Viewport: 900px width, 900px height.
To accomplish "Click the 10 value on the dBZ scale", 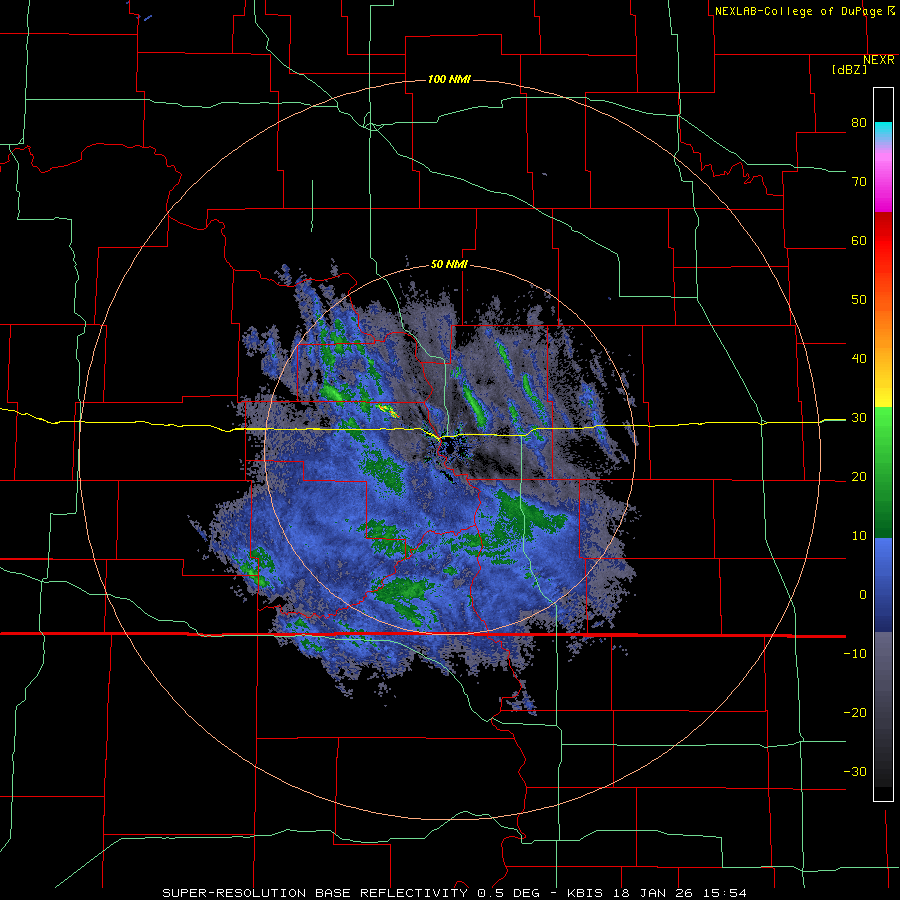I will [859, 536].
